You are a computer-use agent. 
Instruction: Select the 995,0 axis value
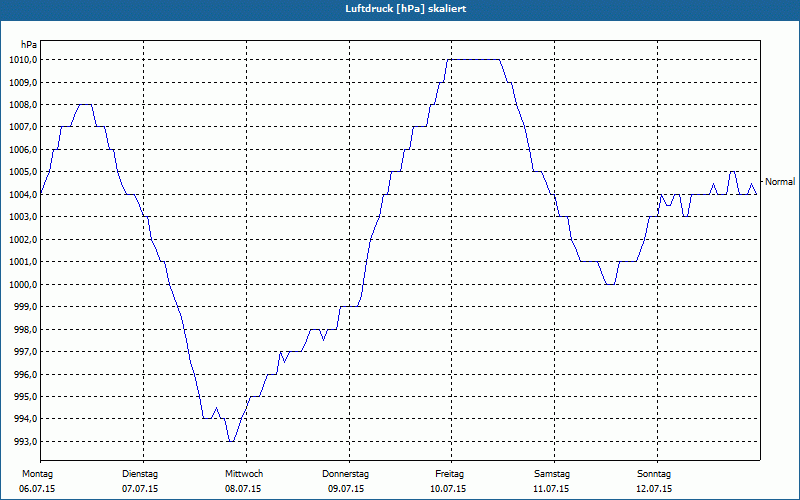click(25, 396)
